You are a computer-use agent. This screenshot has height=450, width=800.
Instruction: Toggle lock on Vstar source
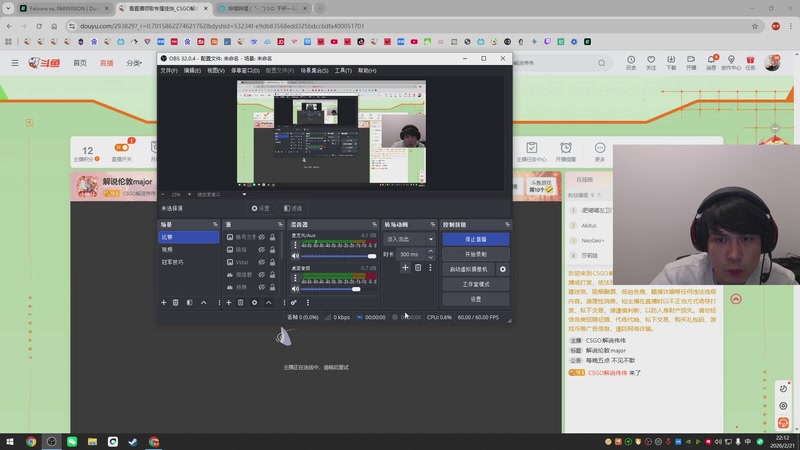[272, 262]
